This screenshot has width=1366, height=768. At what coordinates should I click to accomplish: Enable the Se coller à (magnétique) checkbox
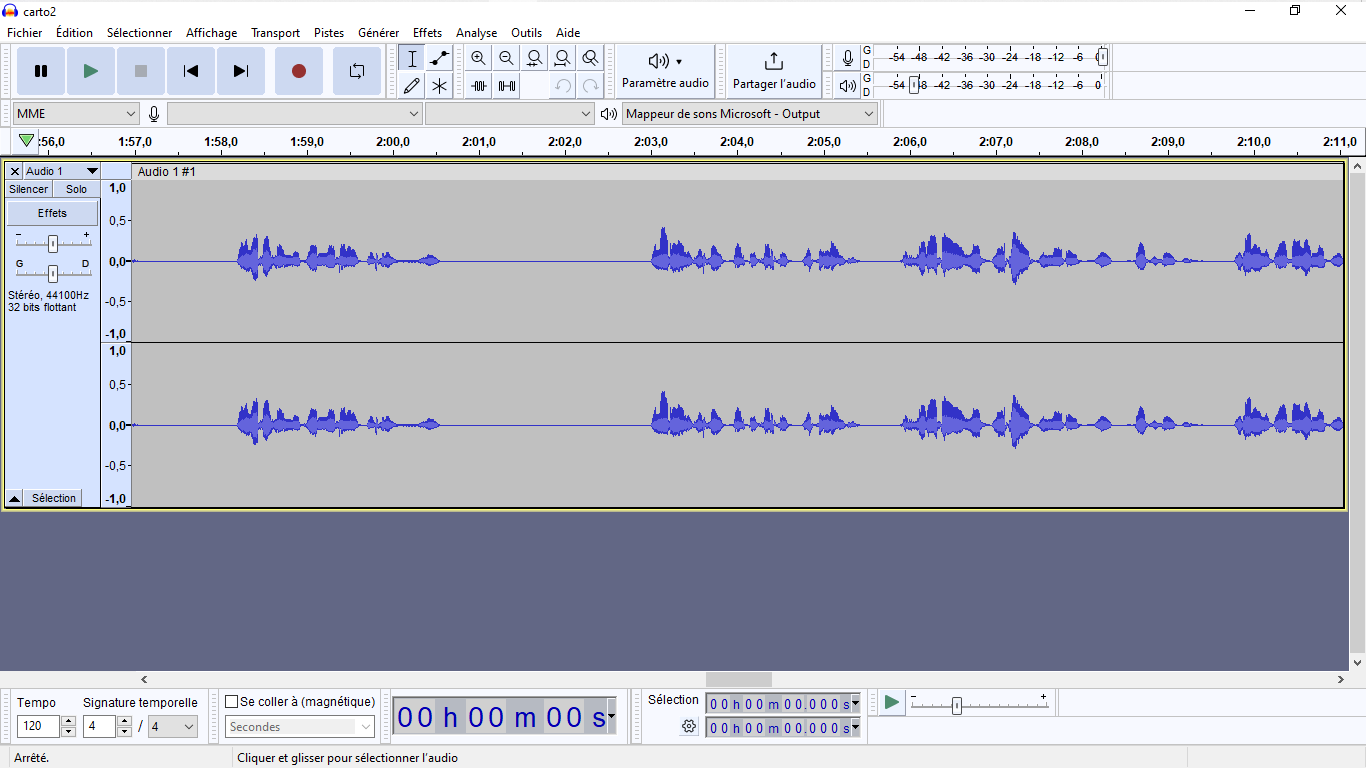pos(232,702)
